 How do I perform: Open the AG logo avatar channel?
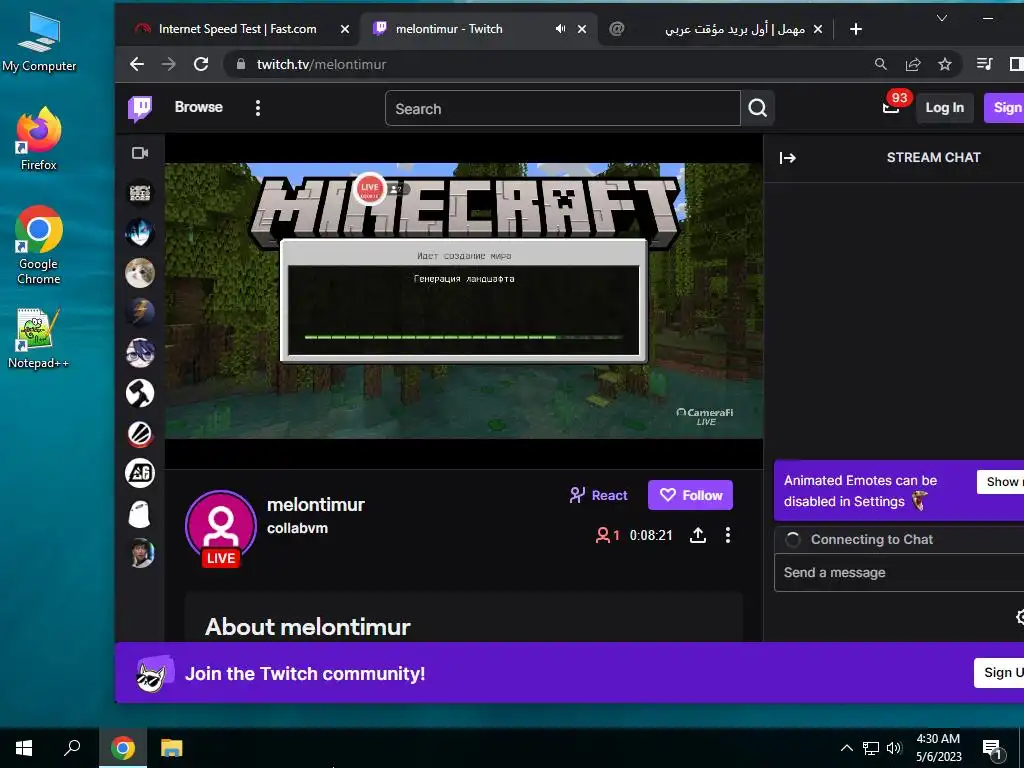[x=140, y=473]
